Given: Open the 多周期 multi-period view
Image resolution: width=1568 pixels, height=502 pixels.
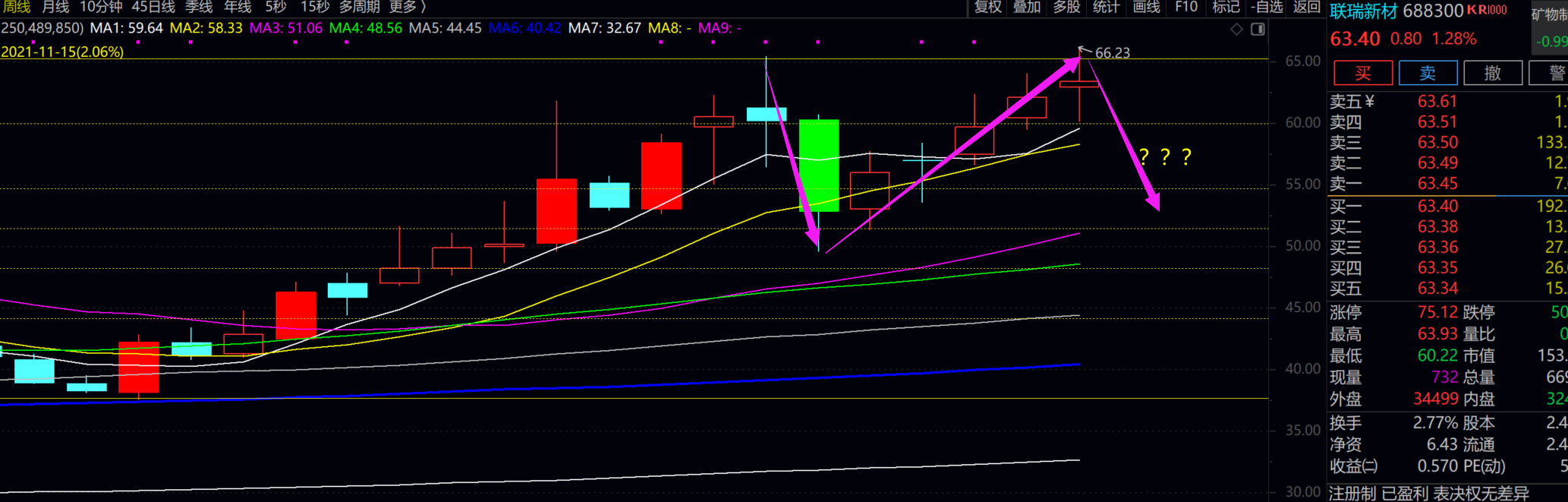Looking at the screenshot, I should [359, 7].
